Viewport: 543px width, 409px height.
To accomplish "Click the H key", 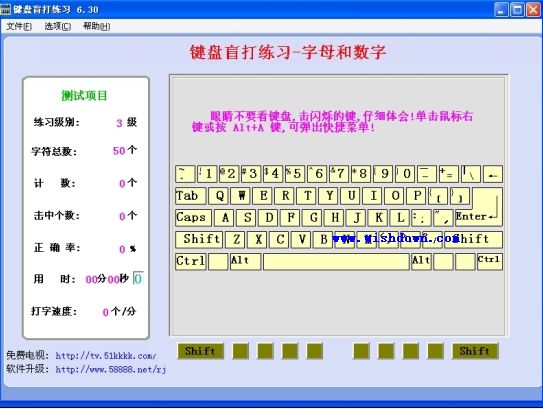I will click(x=335, y=218).
